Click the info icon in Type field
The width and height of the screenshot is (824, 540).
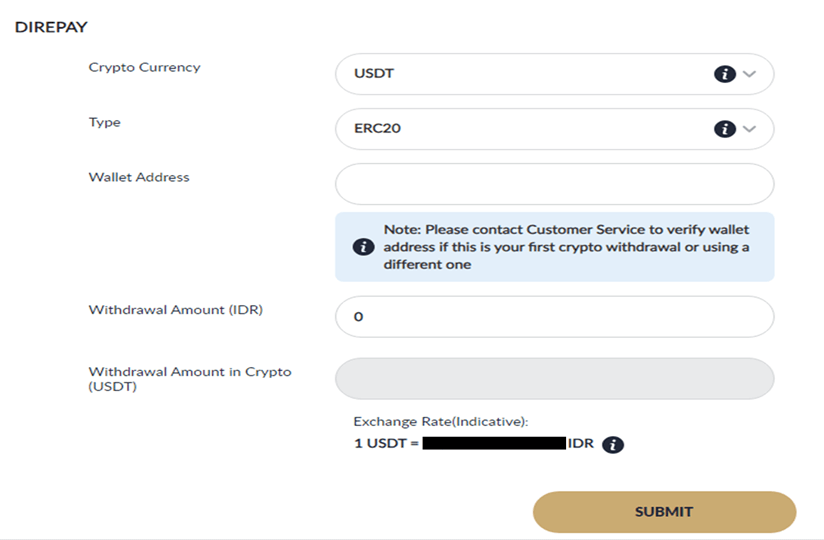point(724,129)
